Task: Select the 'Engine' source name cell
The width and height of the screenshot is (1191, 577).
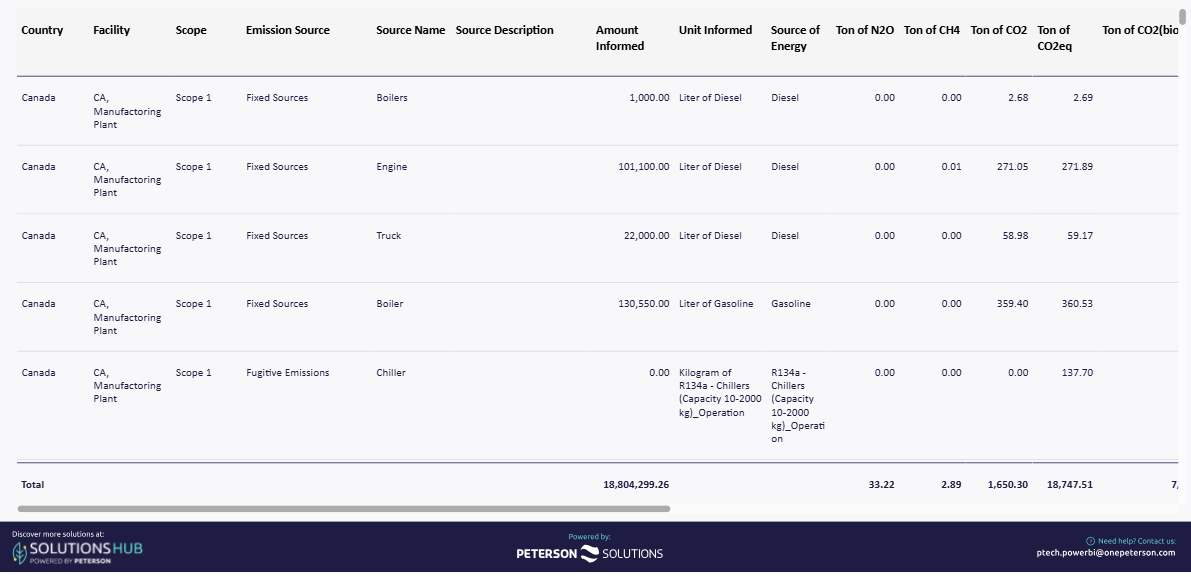Action: click(x=392, y=167)
